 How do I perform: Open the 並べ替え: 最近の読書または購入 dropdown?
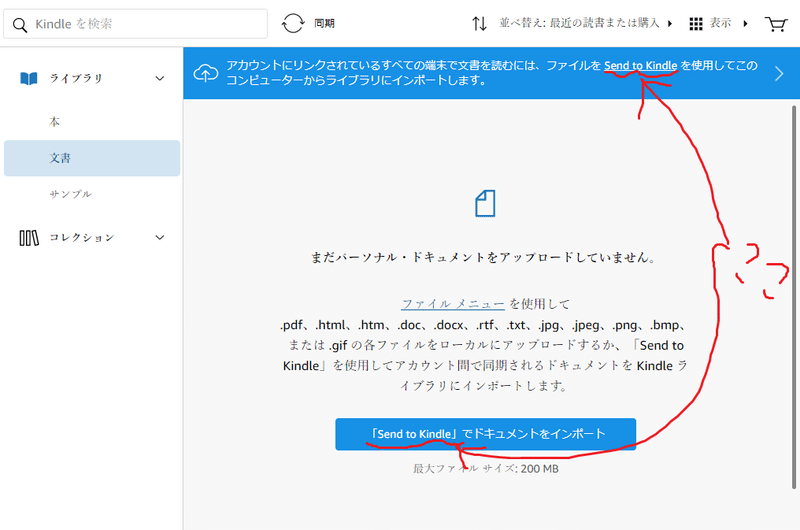tap(585, 23)
